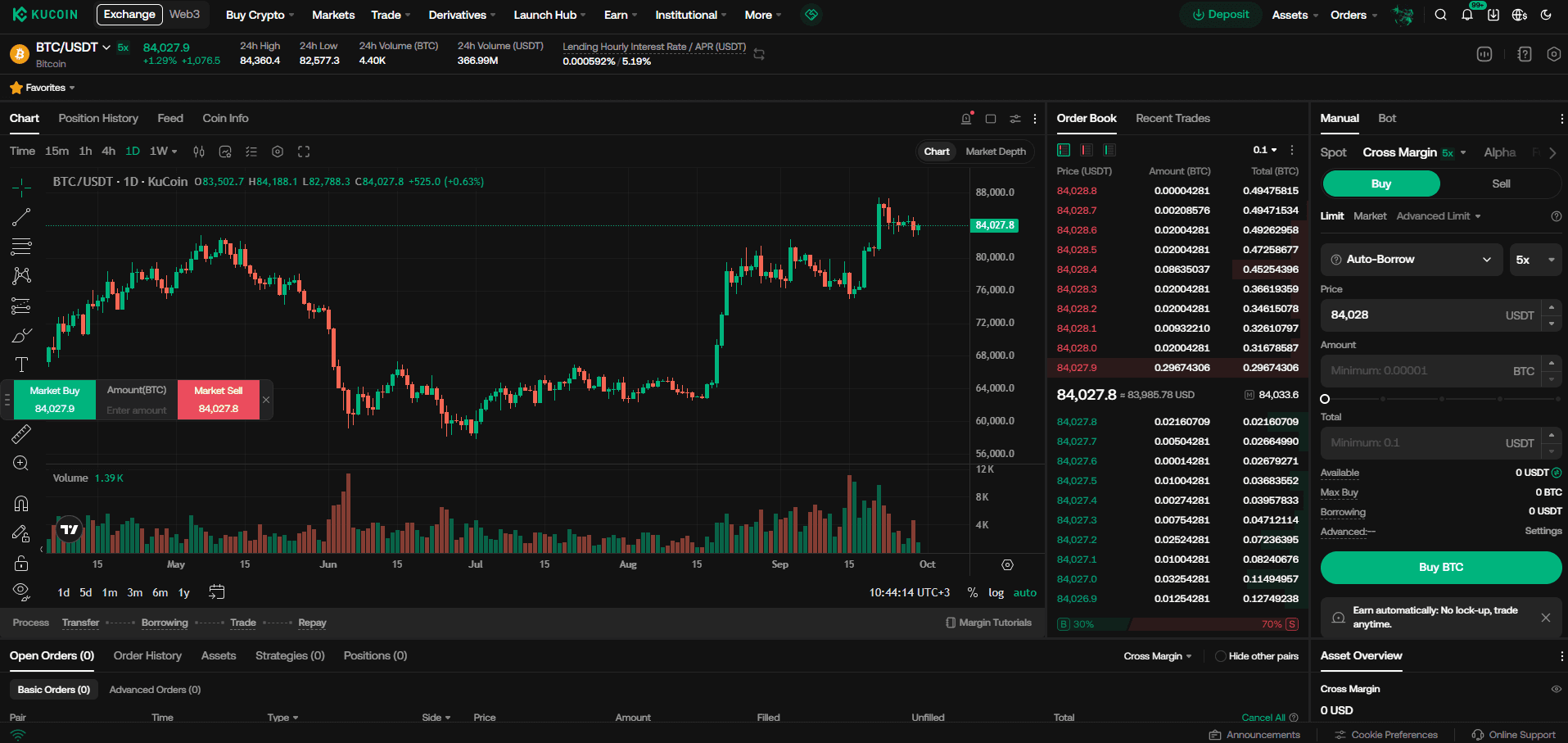
Task: Click the Deposit button
Action: 1221,15
